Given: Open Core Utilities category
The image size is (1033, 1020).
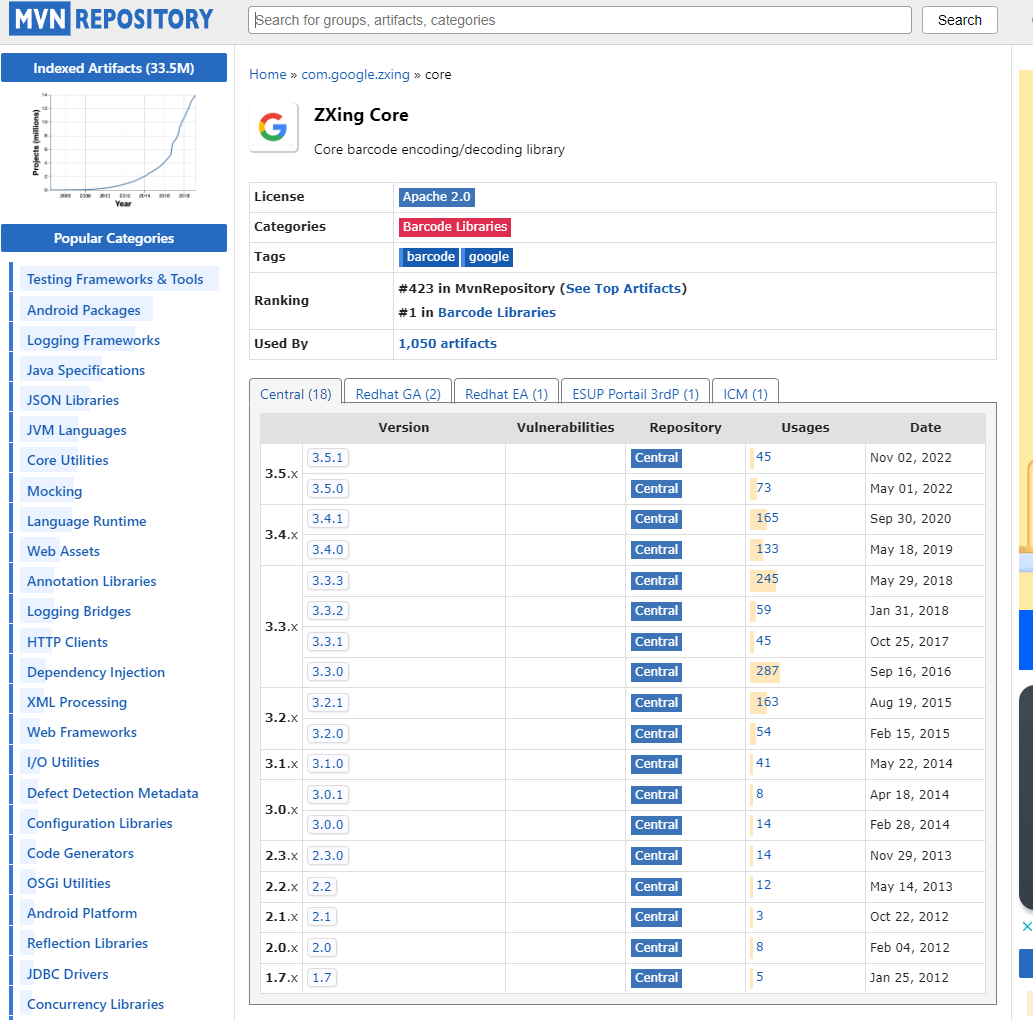Looking at the screenshot, I should pos(67,461).
